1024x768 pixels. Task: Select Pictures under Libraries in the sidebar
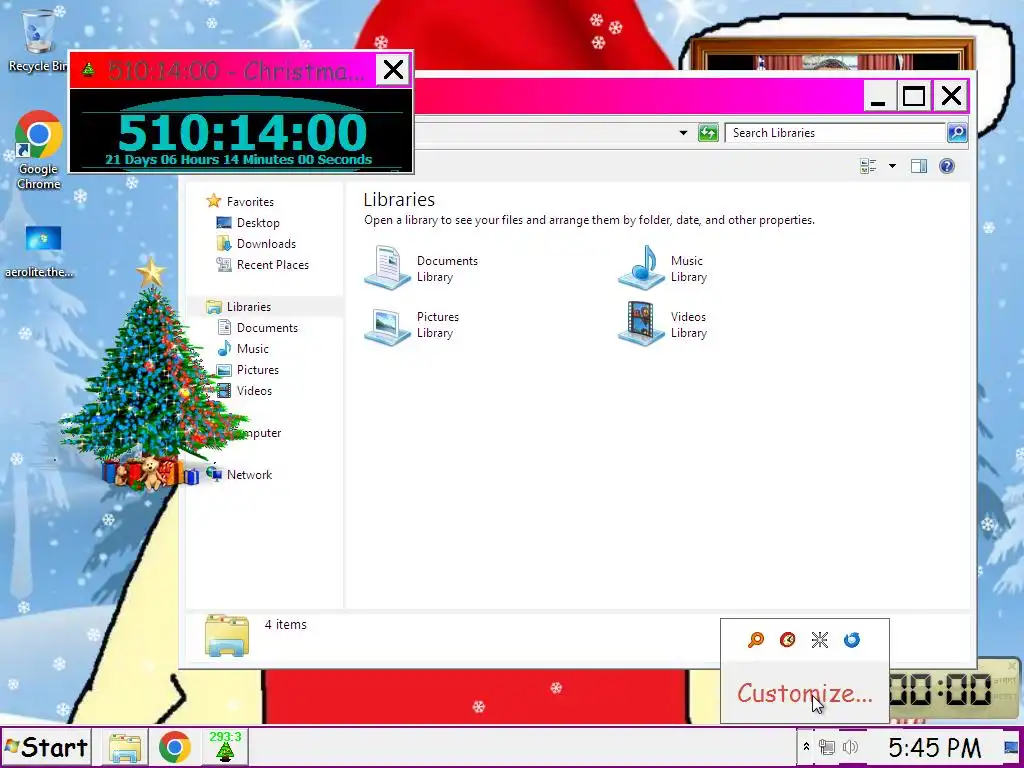257,370
